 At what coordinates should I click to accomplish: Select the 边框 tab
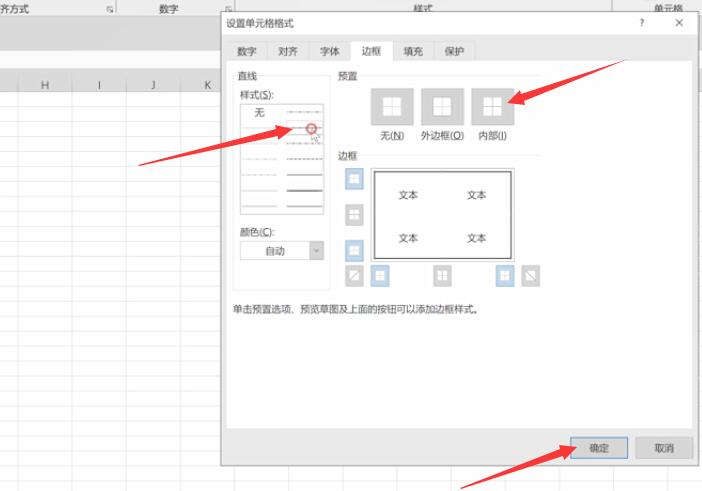(371, 51)
